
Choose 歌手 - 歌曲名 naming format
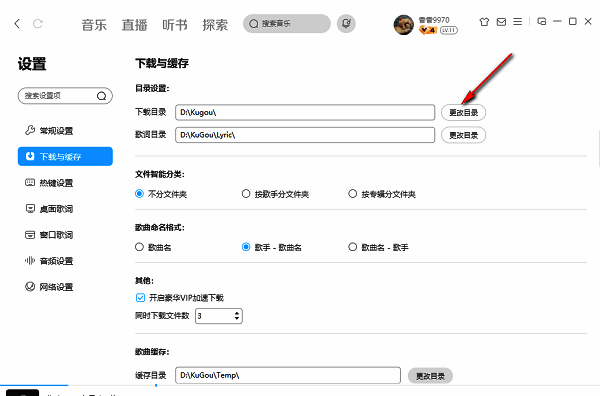pos(272,247)
